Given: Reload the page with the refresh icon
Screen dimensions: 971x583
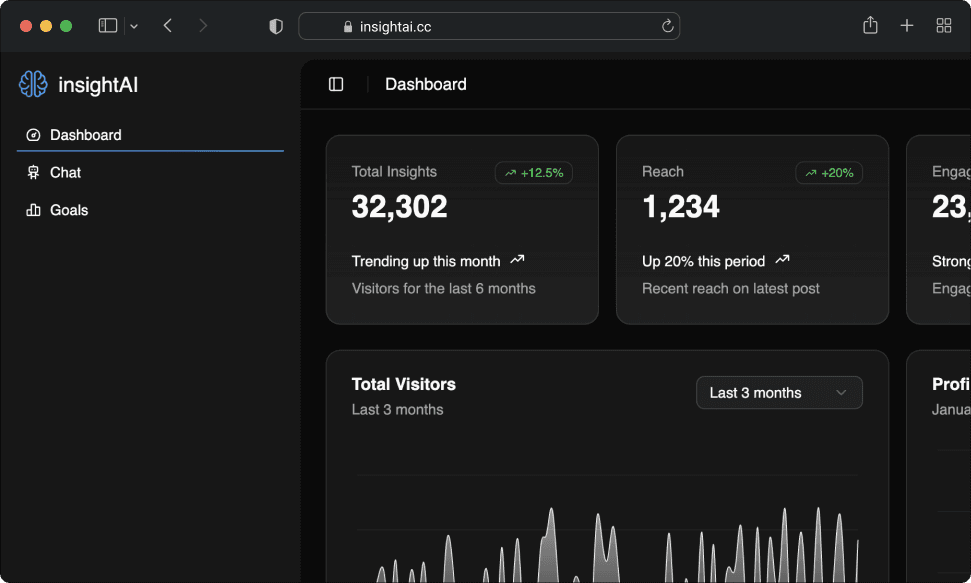Looking at the screenshot, I should tap(667, 27).
